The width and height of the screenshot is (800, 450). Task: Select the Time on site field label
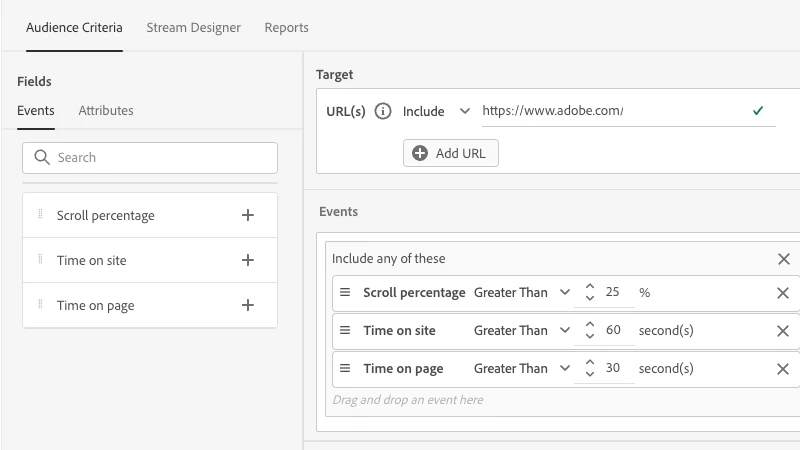coord(91,261)
